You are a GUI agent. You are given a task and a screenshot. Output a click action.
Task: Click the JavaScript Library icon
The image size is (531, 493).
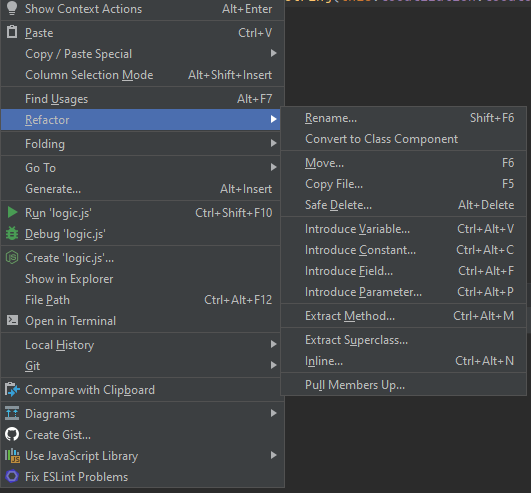(x=13, y=455)
